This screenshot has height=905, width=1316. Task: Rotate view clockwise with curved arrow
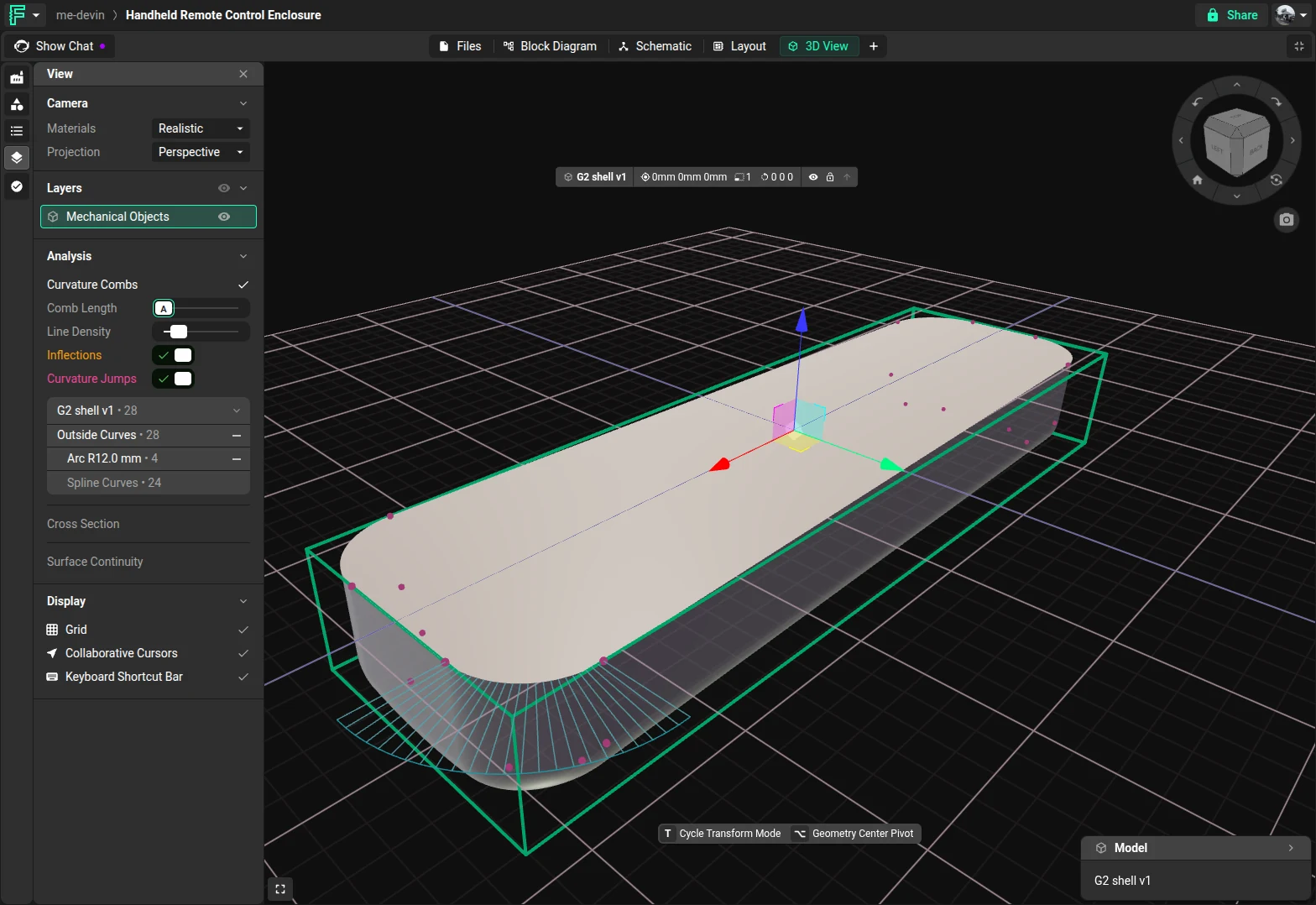(x=1276, y=102)
